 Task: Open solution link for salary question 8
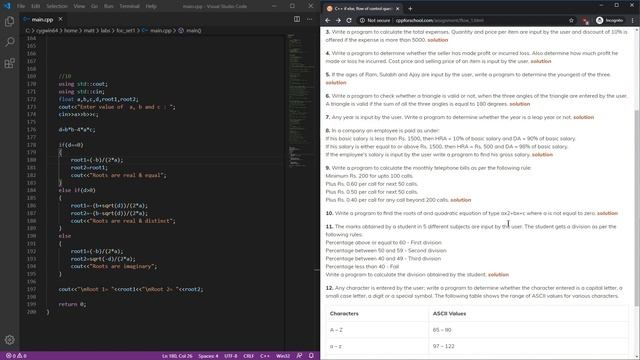[x=542, y=155]
